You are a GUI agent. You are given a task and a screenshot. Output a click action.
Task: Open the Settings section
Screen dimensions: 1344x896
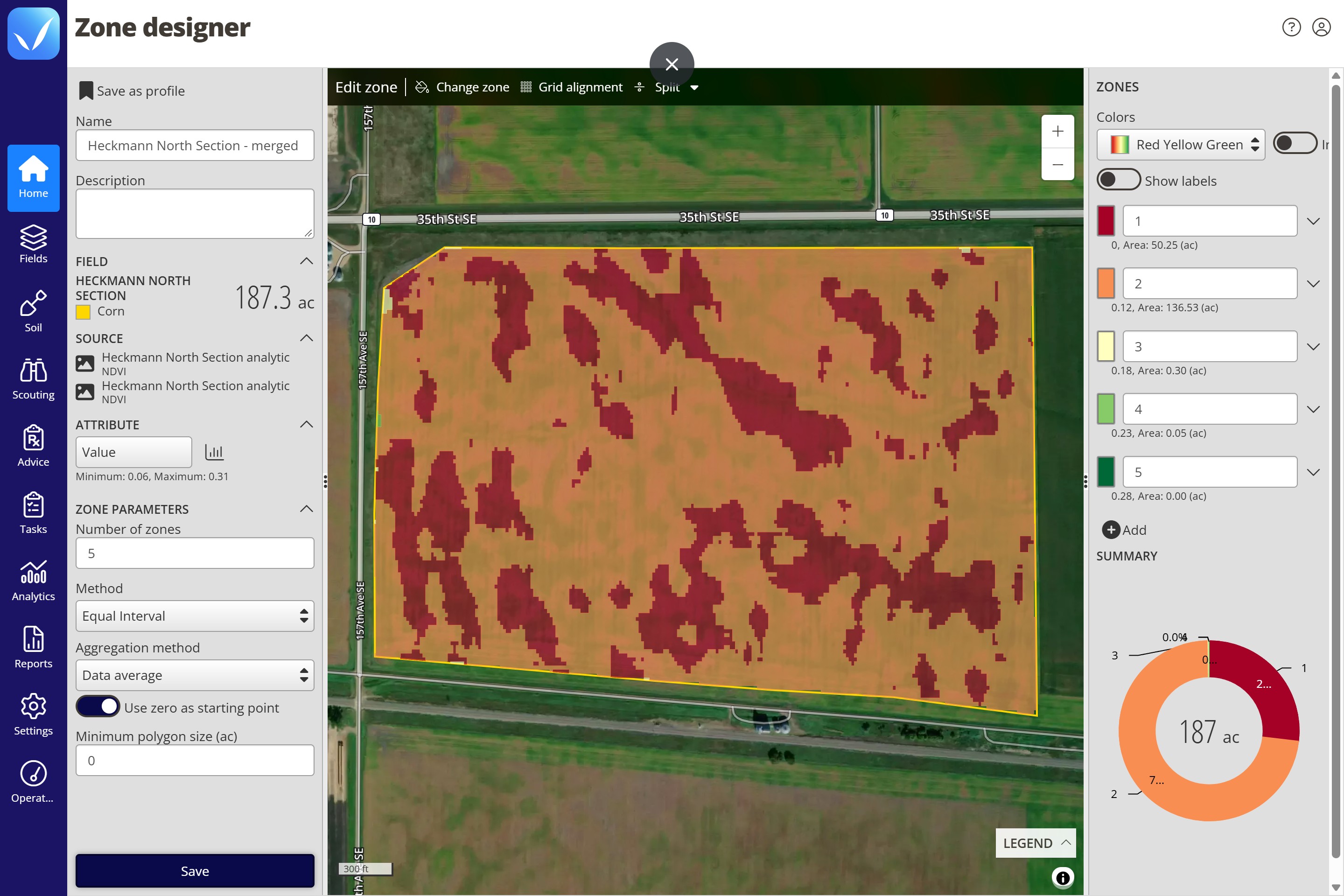(x=33, y=714)
